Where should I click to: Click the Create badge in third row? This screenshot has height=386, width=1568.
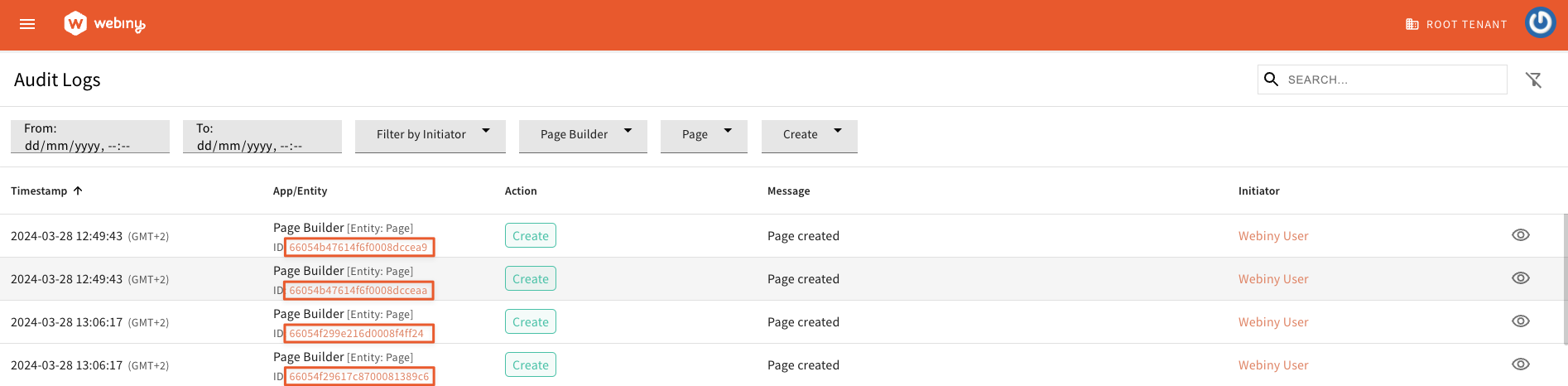point(530,322)
